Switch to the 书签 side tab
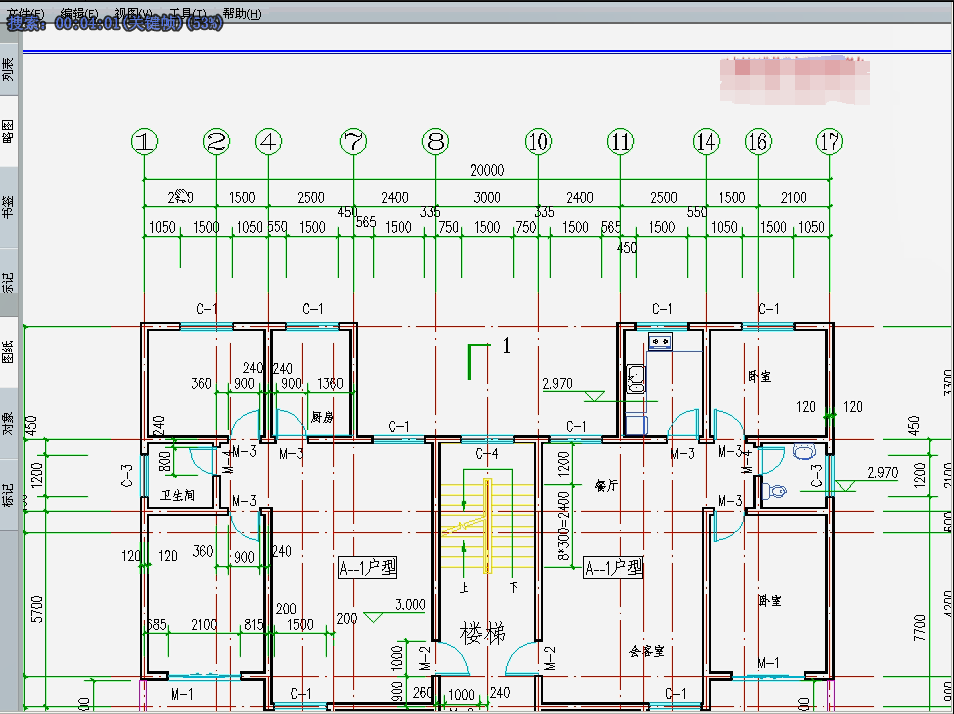Viewport: 954px width, 714px height. pos(8,207)
